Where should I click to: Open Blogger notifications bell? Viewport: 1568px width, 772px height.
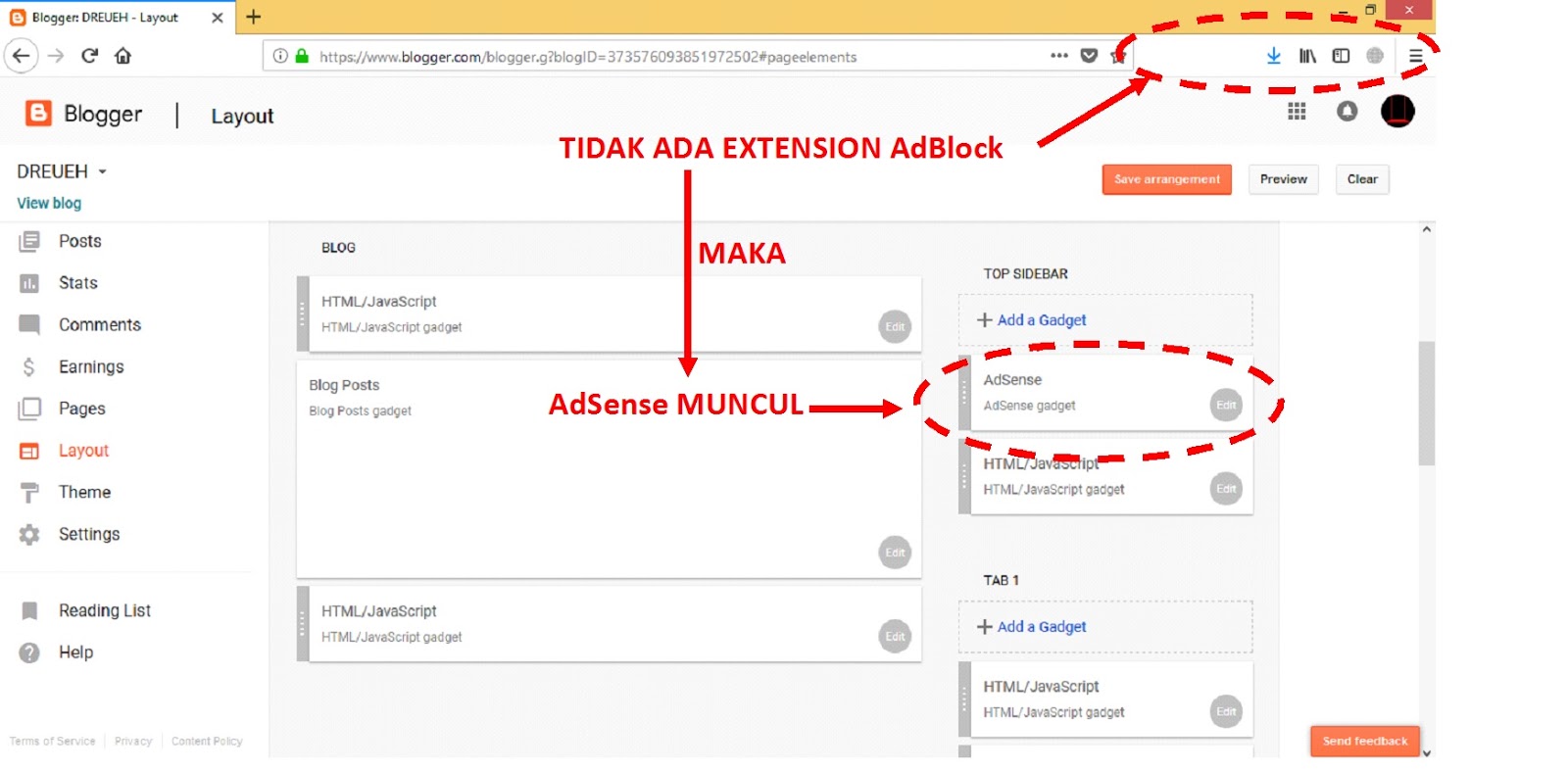click(1347, 112)
